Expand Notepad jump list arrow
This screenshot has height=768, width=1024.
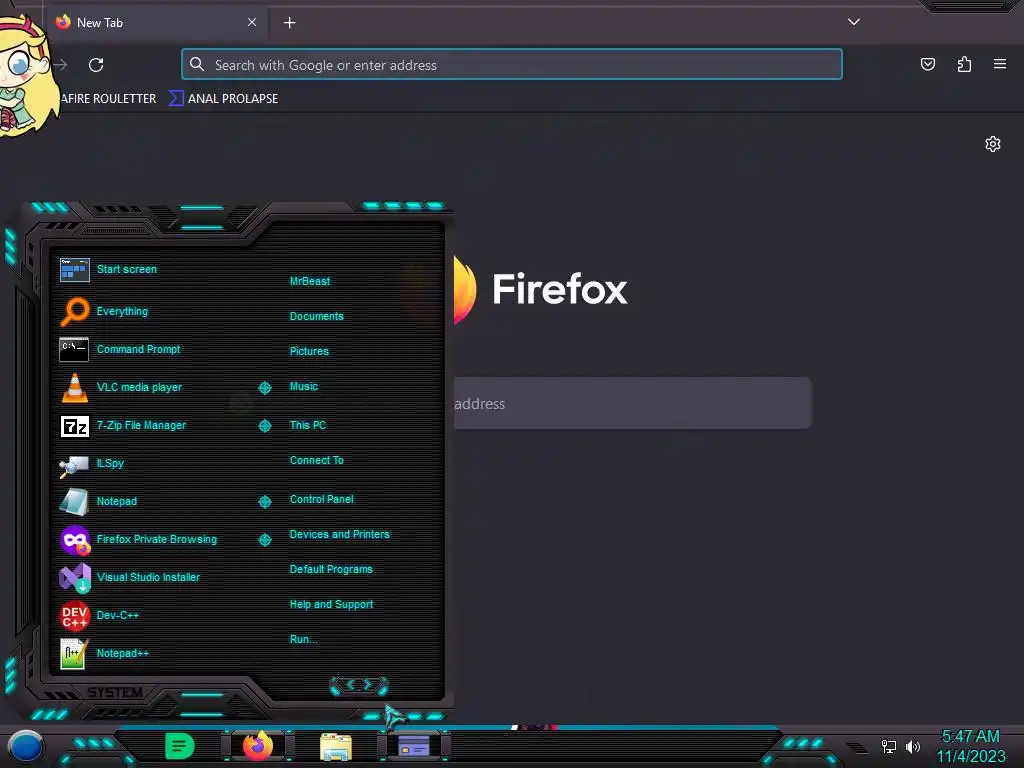(264, 502)
